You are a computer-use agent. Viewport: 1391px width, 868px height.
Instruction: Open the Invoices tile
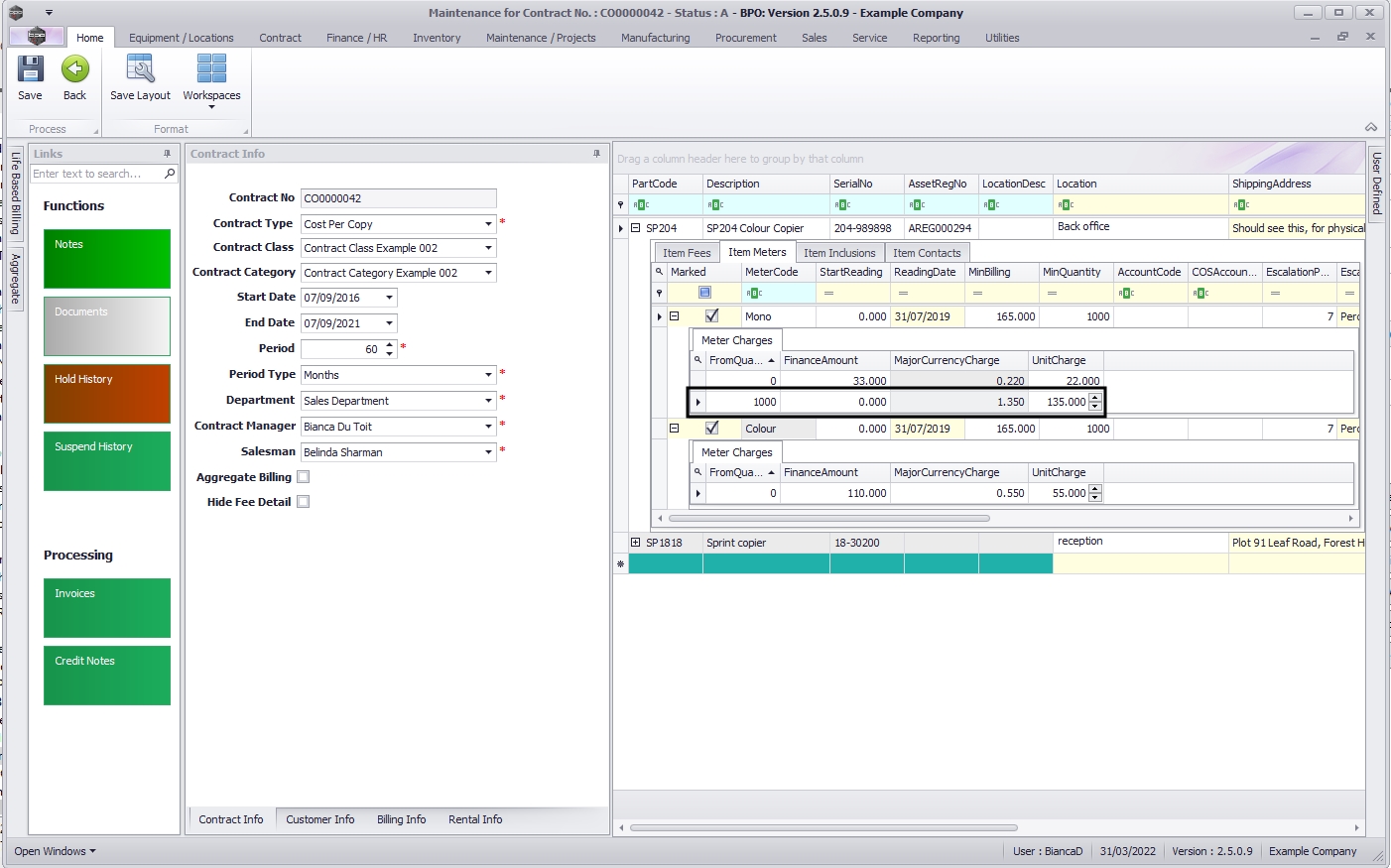click(x=107, y=607)
